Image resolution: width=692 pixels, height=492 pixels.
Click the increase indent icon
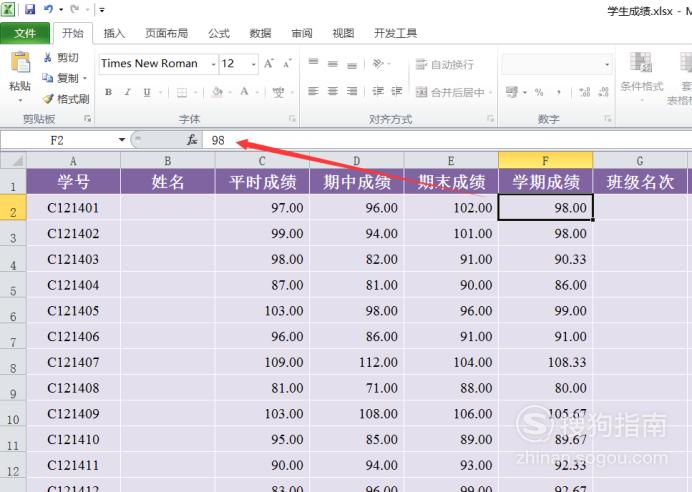pos(397,91)
